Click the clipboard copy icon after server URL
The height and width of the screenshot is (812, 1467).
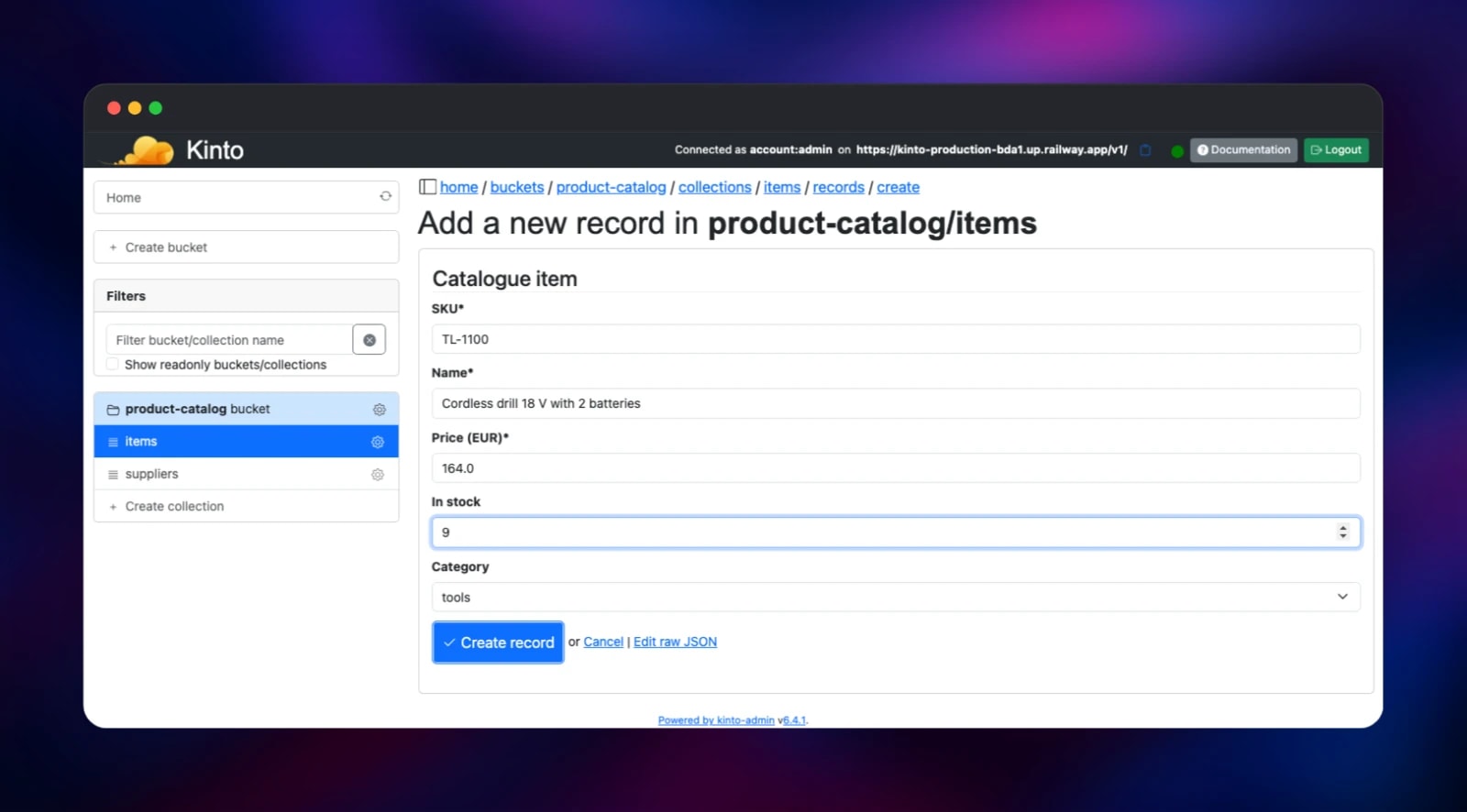coord(1145,150)
